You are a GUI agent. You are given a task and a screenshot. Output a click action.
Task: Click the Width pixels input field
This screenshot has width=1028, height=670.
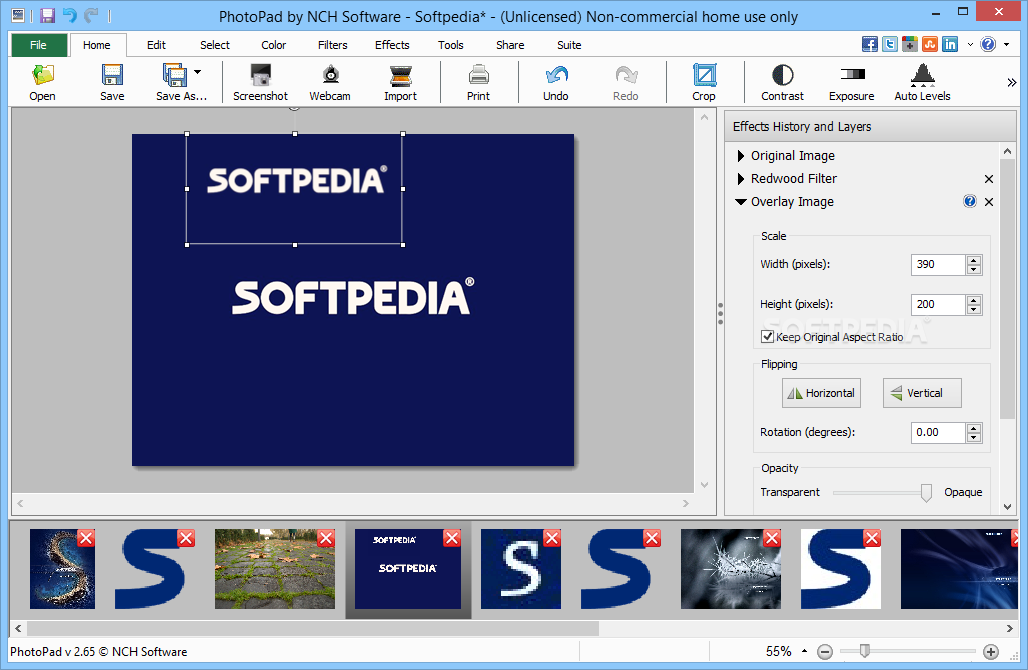tap(938, 264)
